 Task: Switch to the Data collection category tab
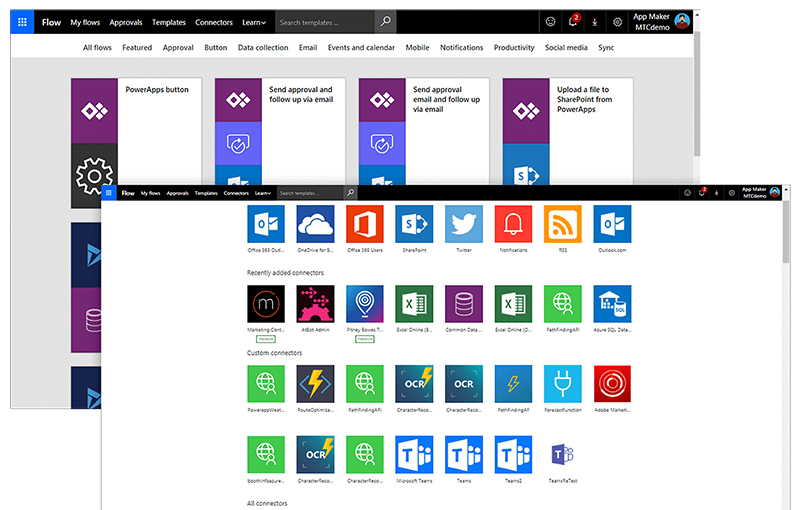[263, 47]
